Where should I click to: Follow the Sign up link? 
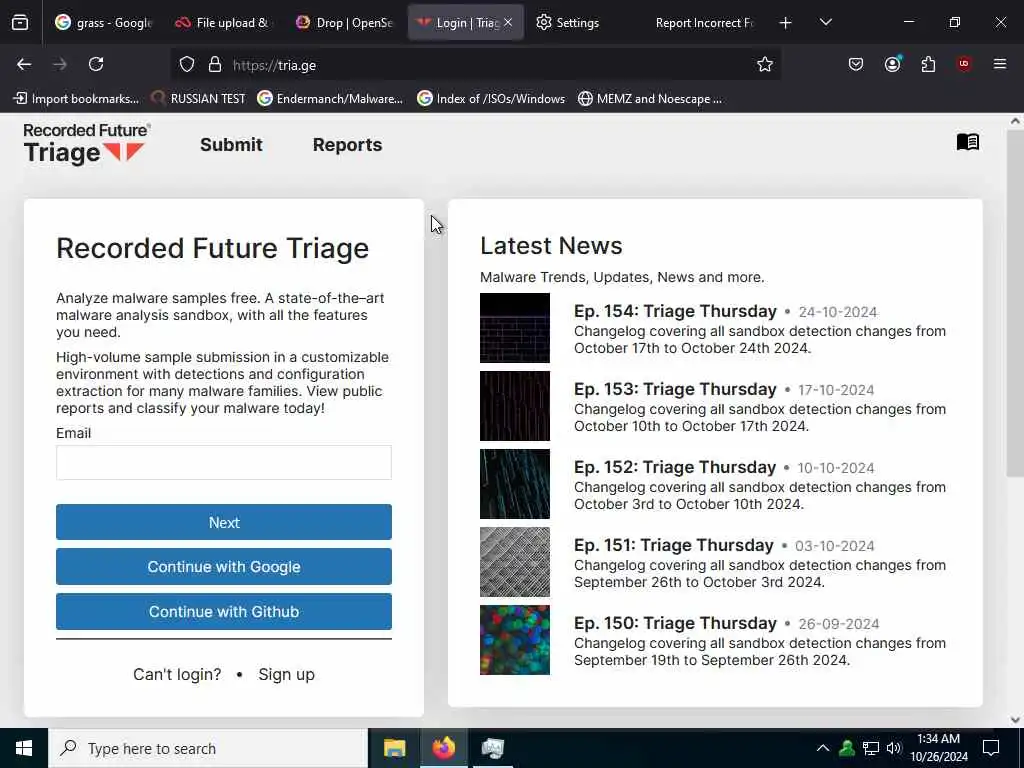click(x=287, y=675)
